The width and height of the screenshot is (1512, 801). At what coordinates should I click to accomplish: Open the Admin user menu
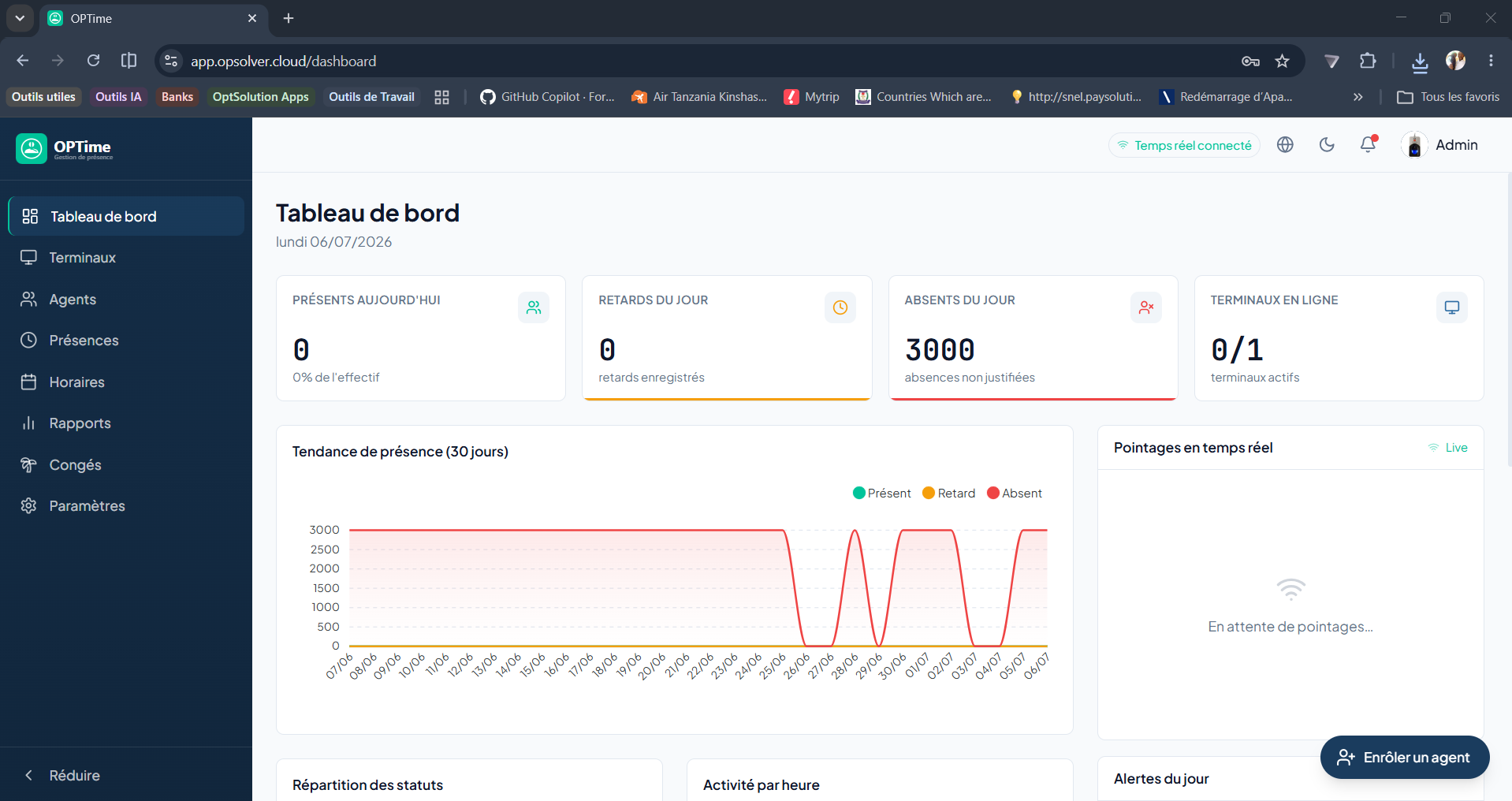[x=1440, y=145]
